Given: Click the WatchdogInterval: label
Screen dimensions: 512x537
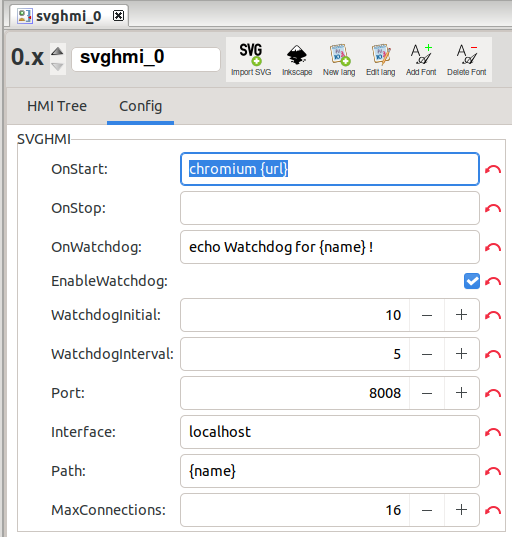Looking at the screenshot, I should pyautogui.click(x=112, y=354).
